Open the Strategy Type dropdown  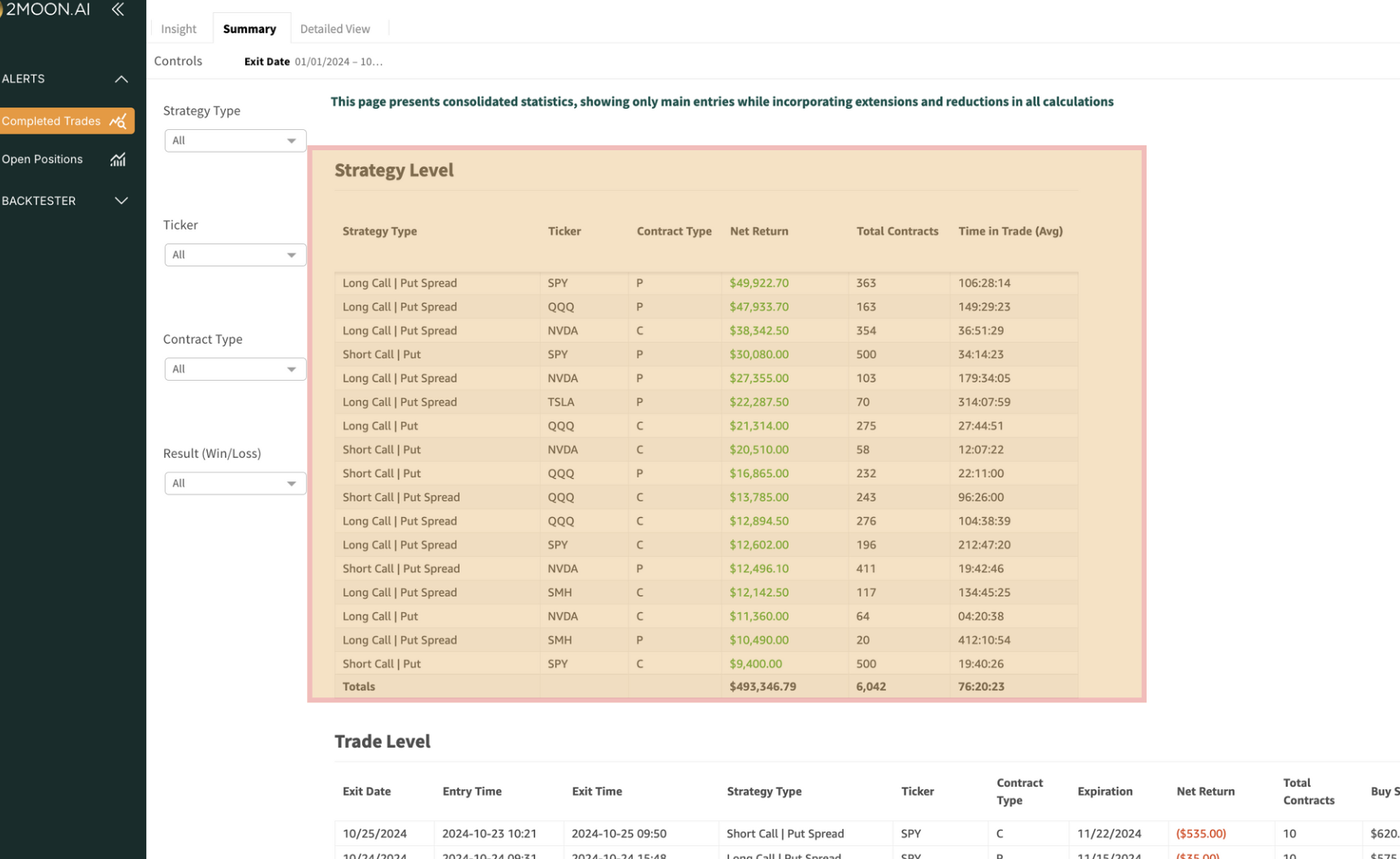[235, 140]
